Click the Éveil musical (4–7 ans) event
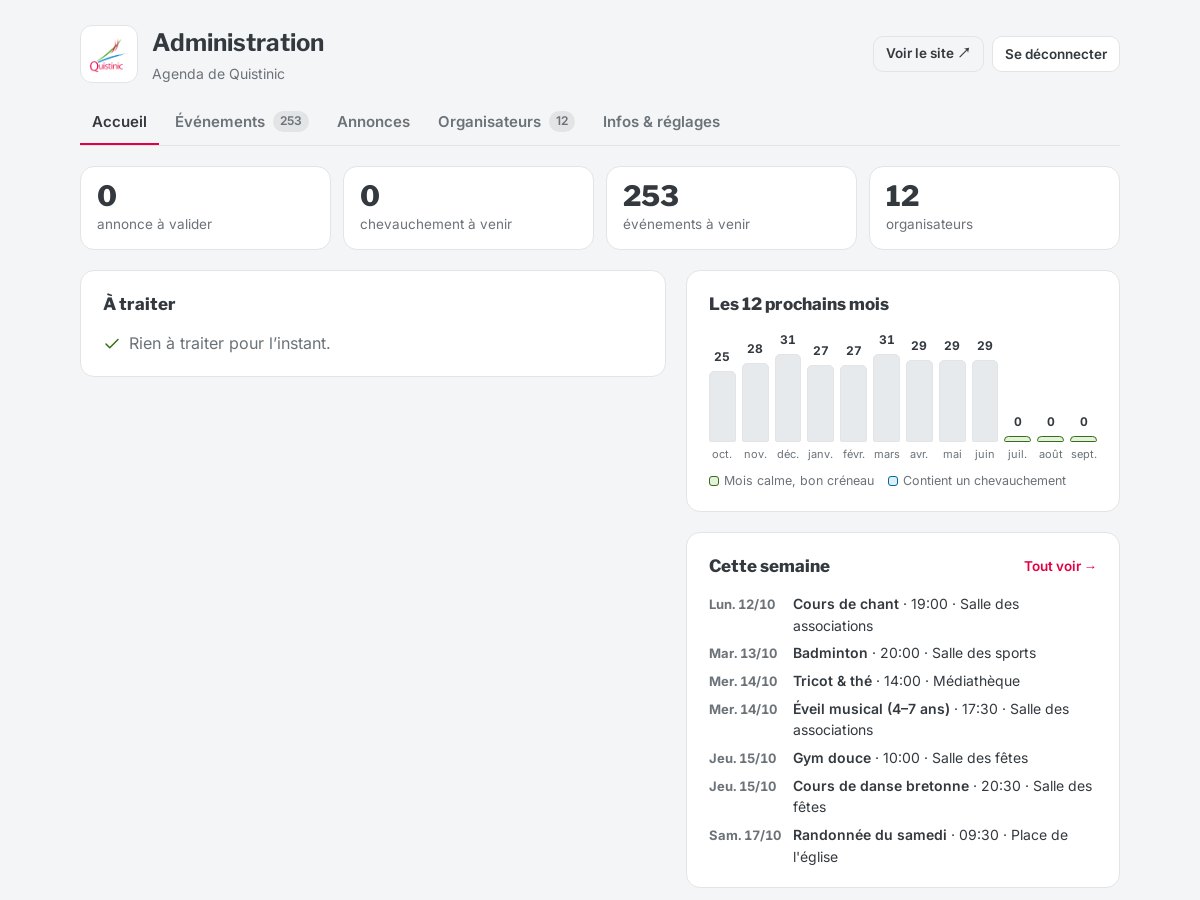The image size is (1200, 900). click(903, 720)
